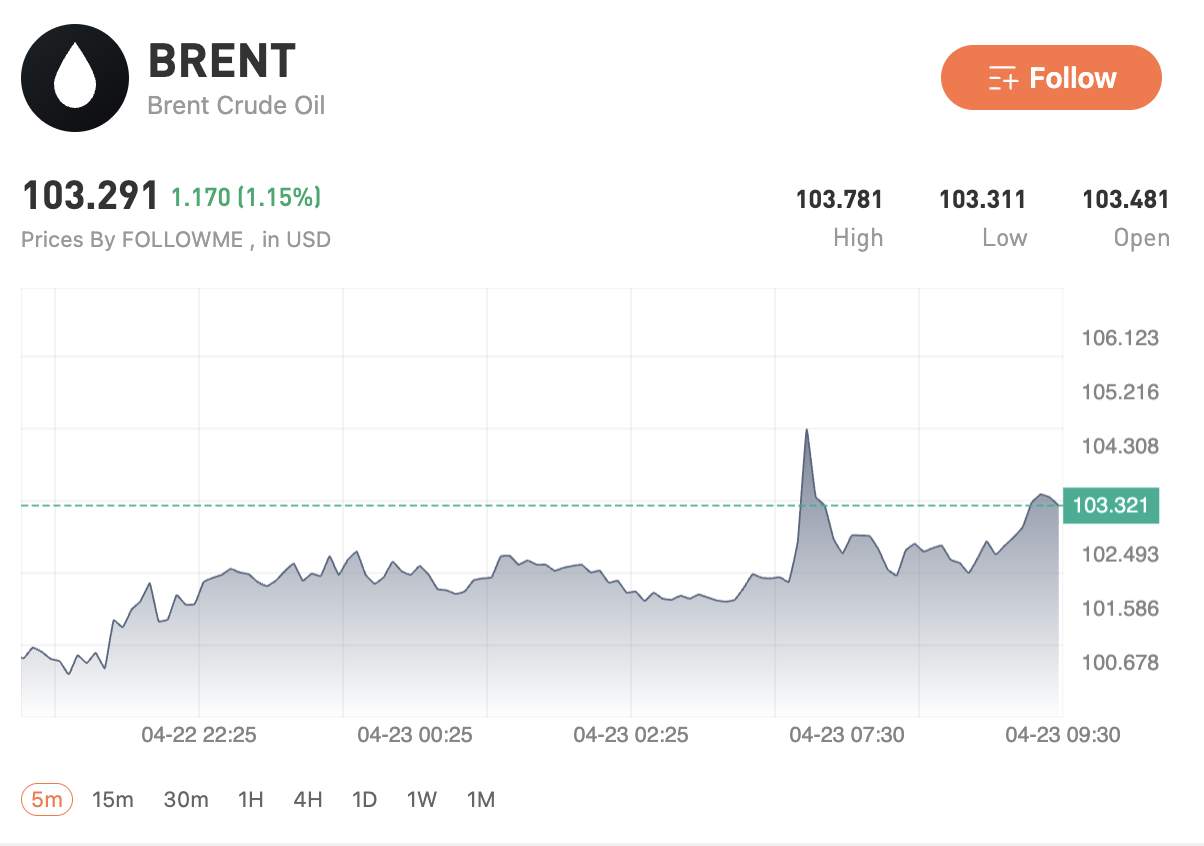1204x846 pixels.
Task: Click the 04-23 07:30 spike on the chart
Action: (807, 430)
